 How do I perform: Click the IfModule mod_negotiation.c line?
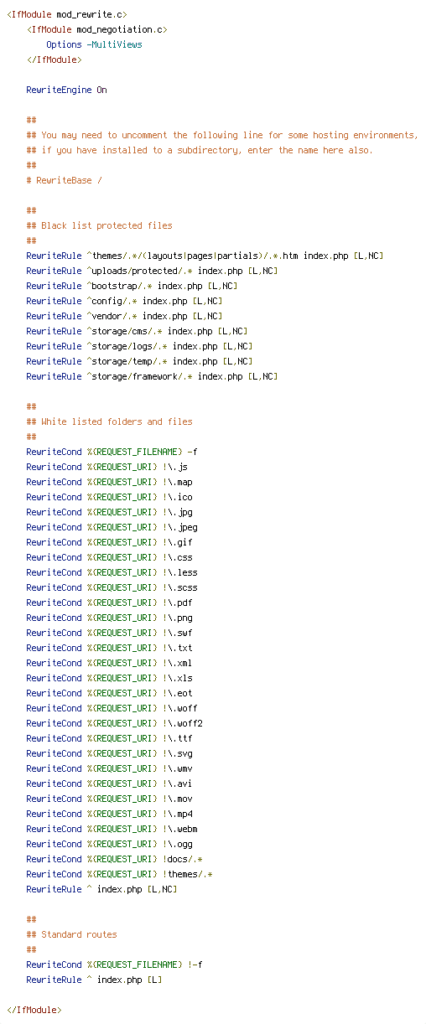coord(97,29)
